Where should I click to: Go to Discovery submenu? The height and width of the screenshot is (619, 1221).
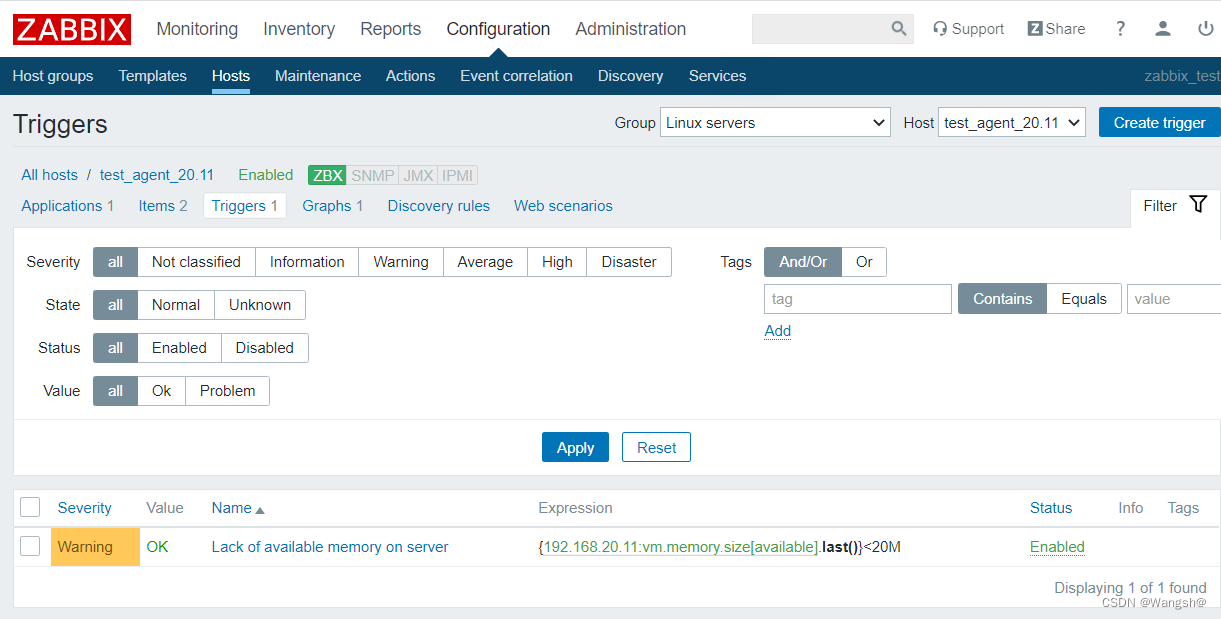(x=630, y=76)
